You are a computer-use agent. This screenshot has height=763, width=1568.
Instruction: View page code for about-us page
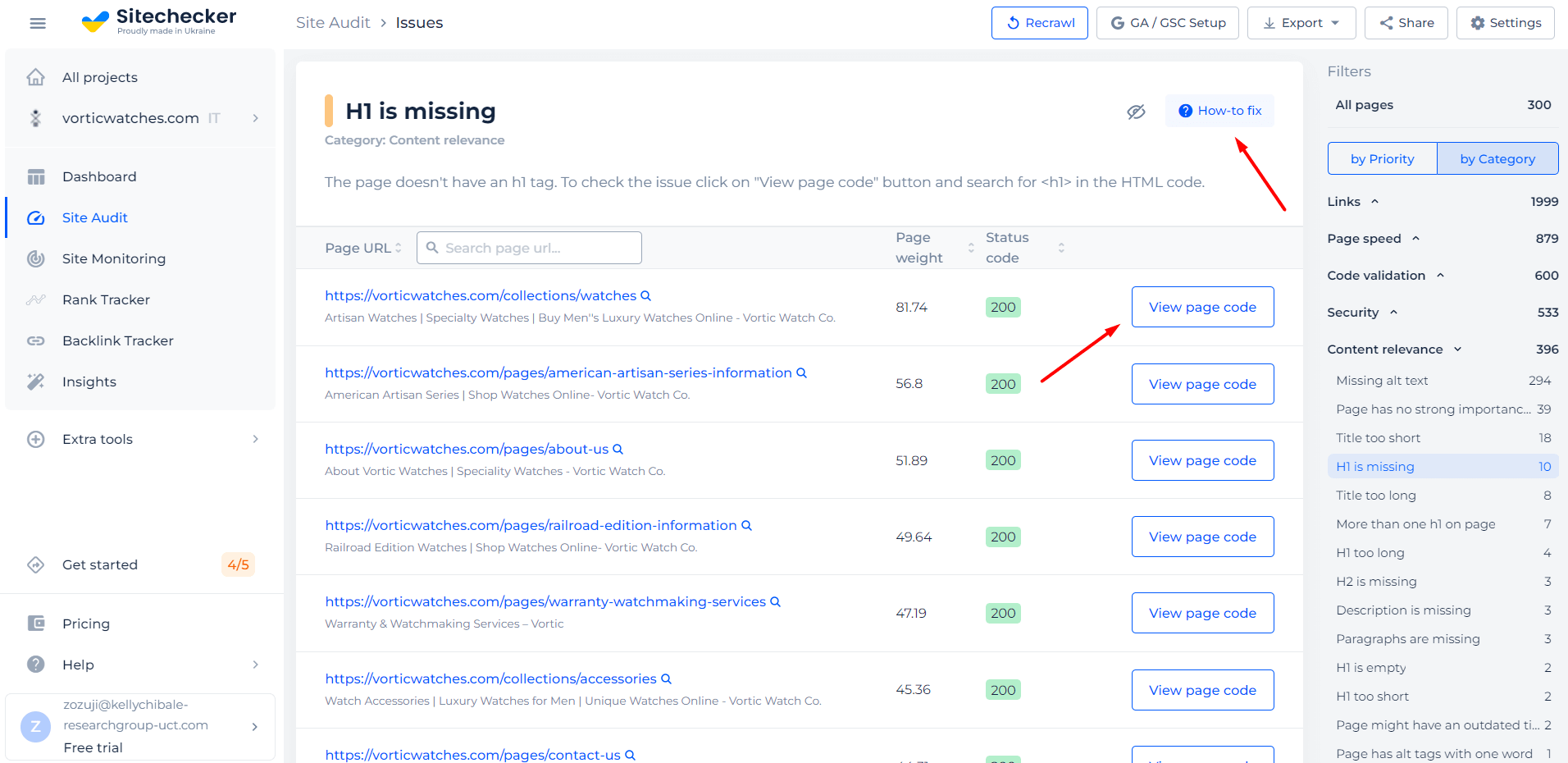pyautogui.click(x=1202, y=460)
